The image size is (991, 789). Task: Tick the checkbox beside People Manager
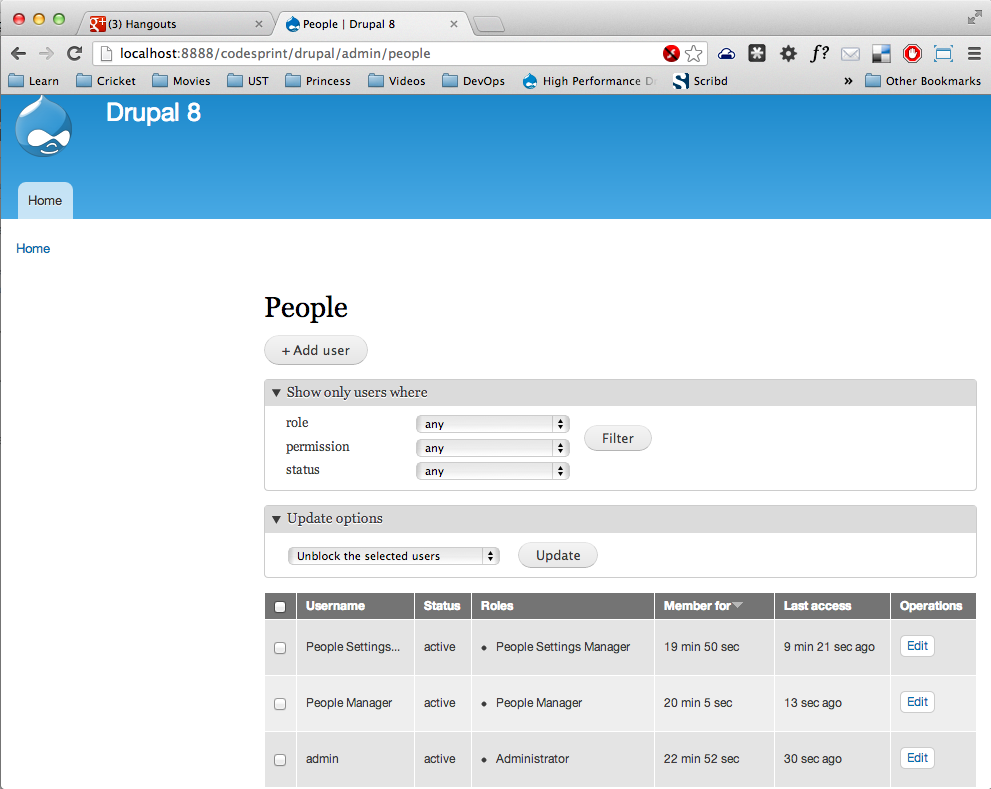(280, 703)
